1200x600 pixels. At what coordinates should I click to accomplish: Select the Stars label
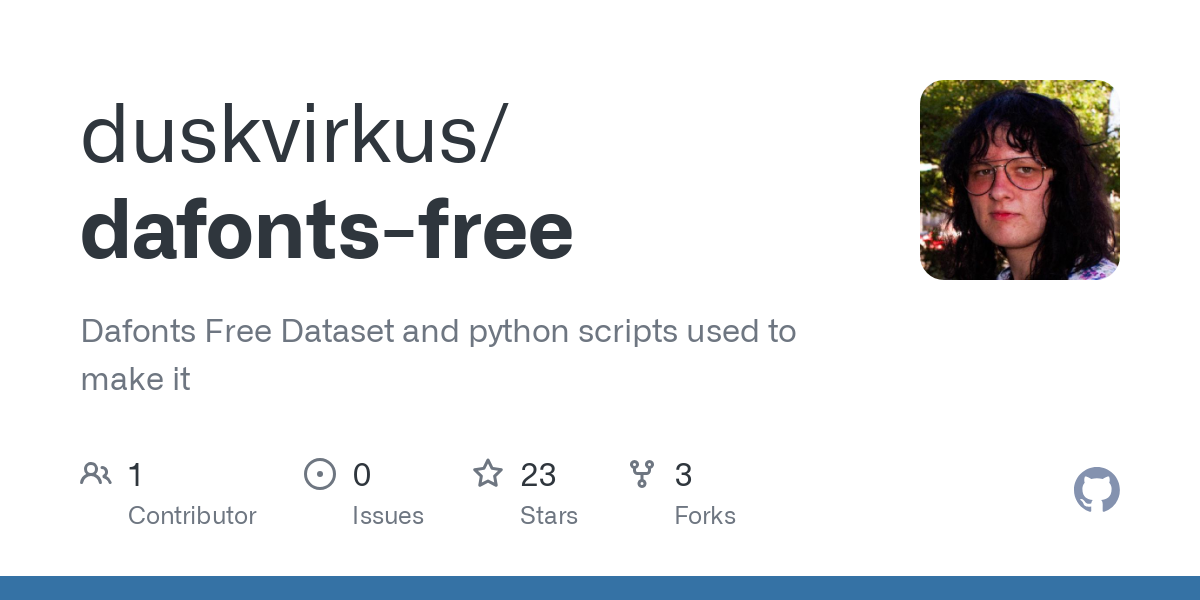pos(549,516)
